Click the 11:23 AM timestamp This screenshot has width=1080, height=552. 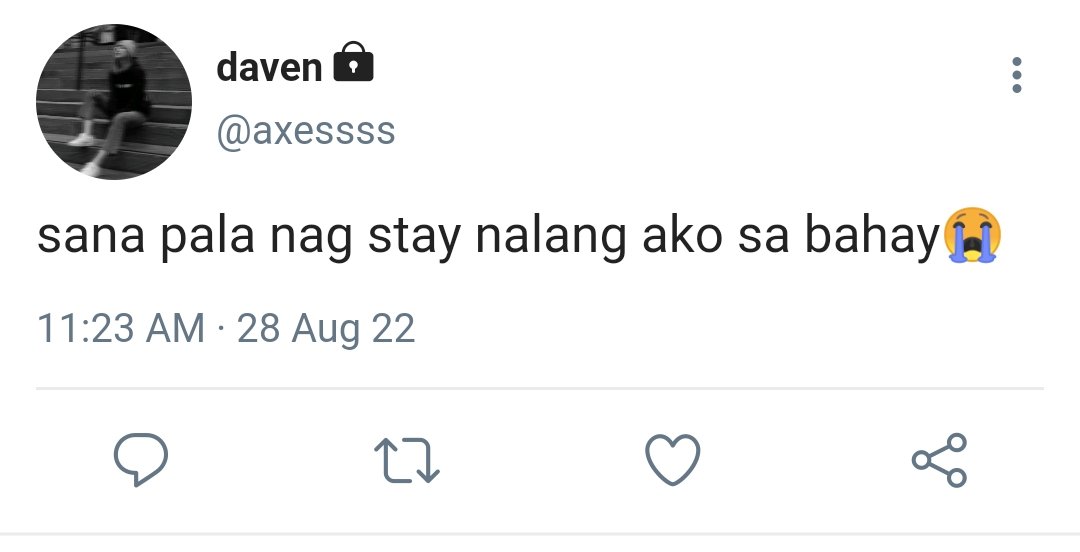tap(121, 328)
